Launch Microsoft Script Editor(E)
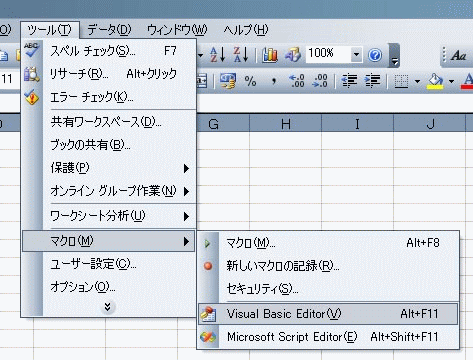This screenshot has width=473, height=360. (328, 337)
